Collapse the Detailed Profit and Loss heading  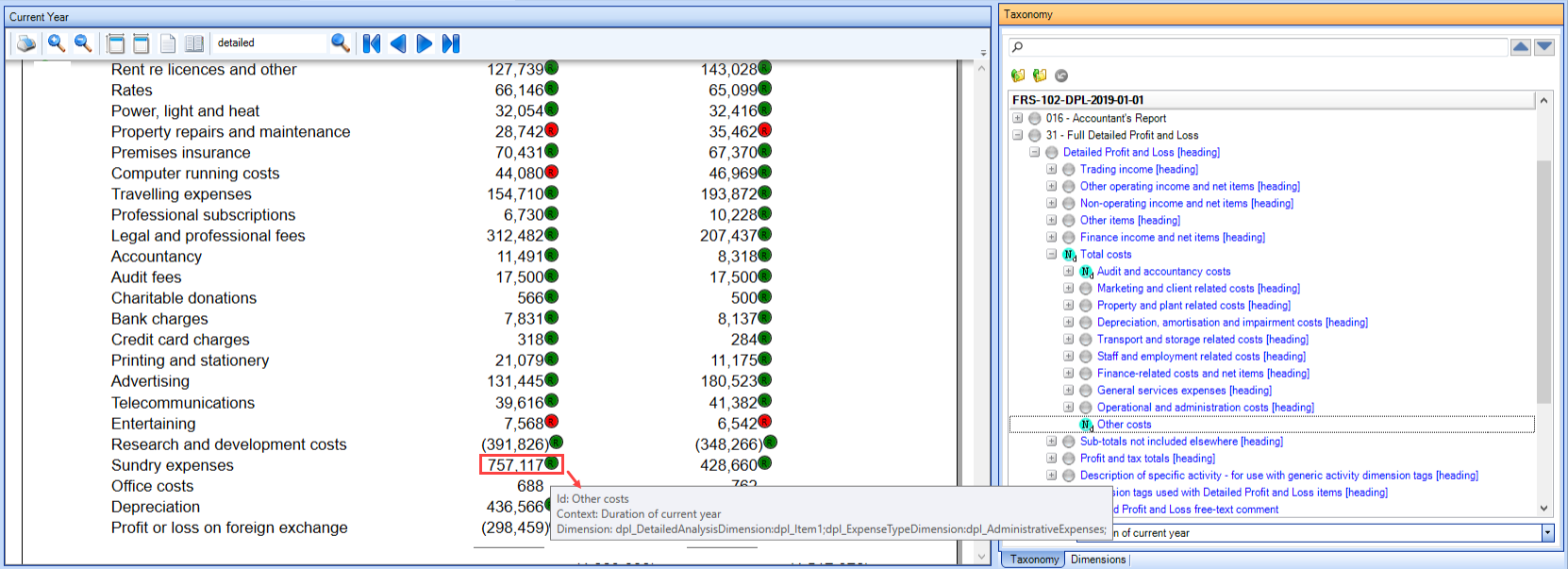click(x=1035, y=152)
